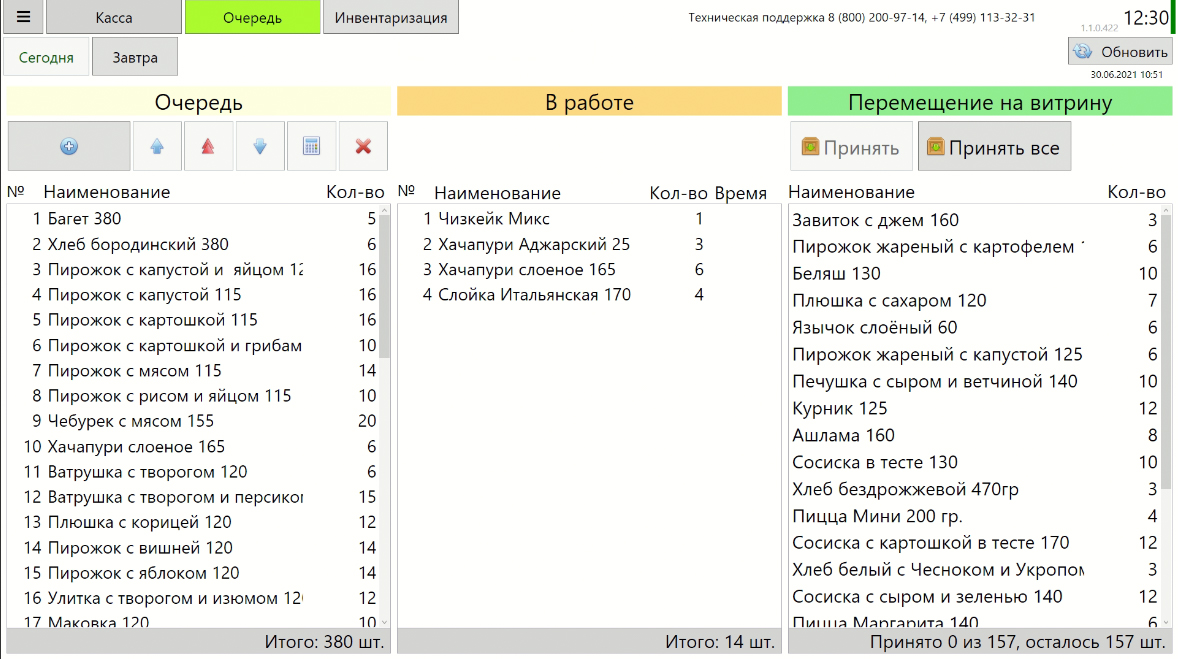Click the Очередь list vertical scrollbar
Viewport: 1178px width, 659px height.
pyautogui.click(x=384, y=300)
